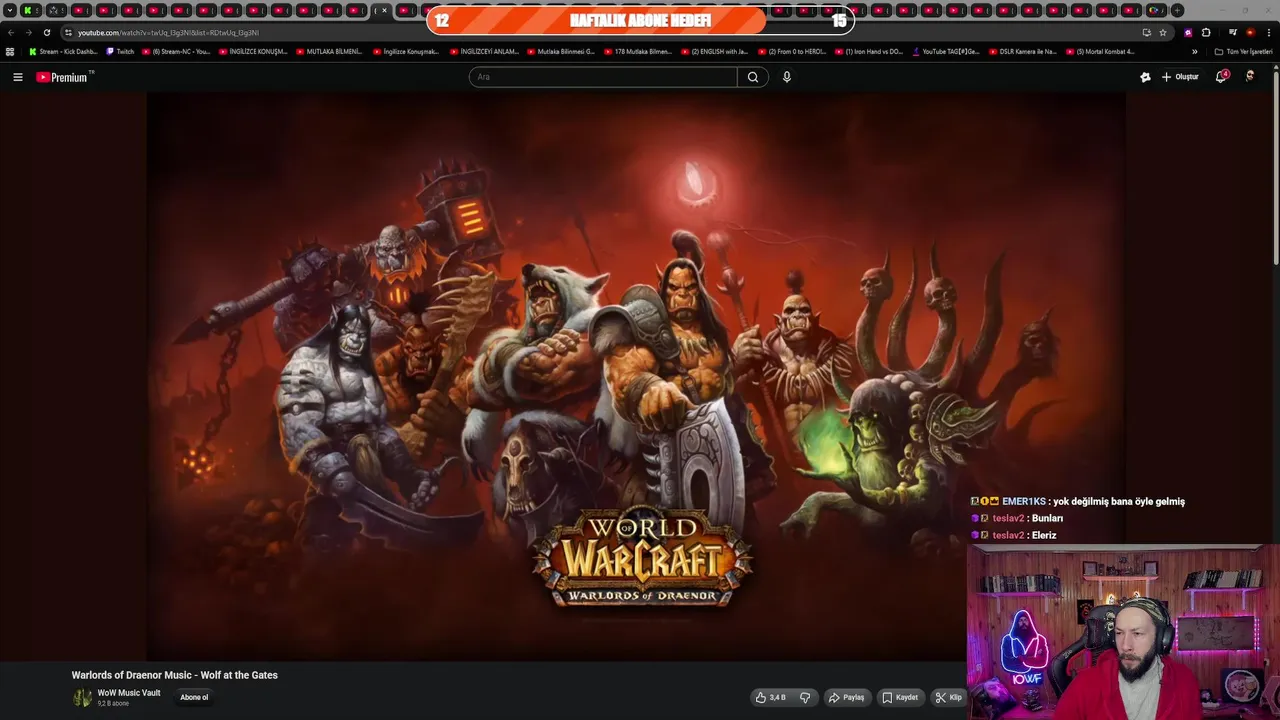Open WoW Music Vault channel avatar
Image resolution: width=1280 pixels, height=720 pixels.
(82, 697)
